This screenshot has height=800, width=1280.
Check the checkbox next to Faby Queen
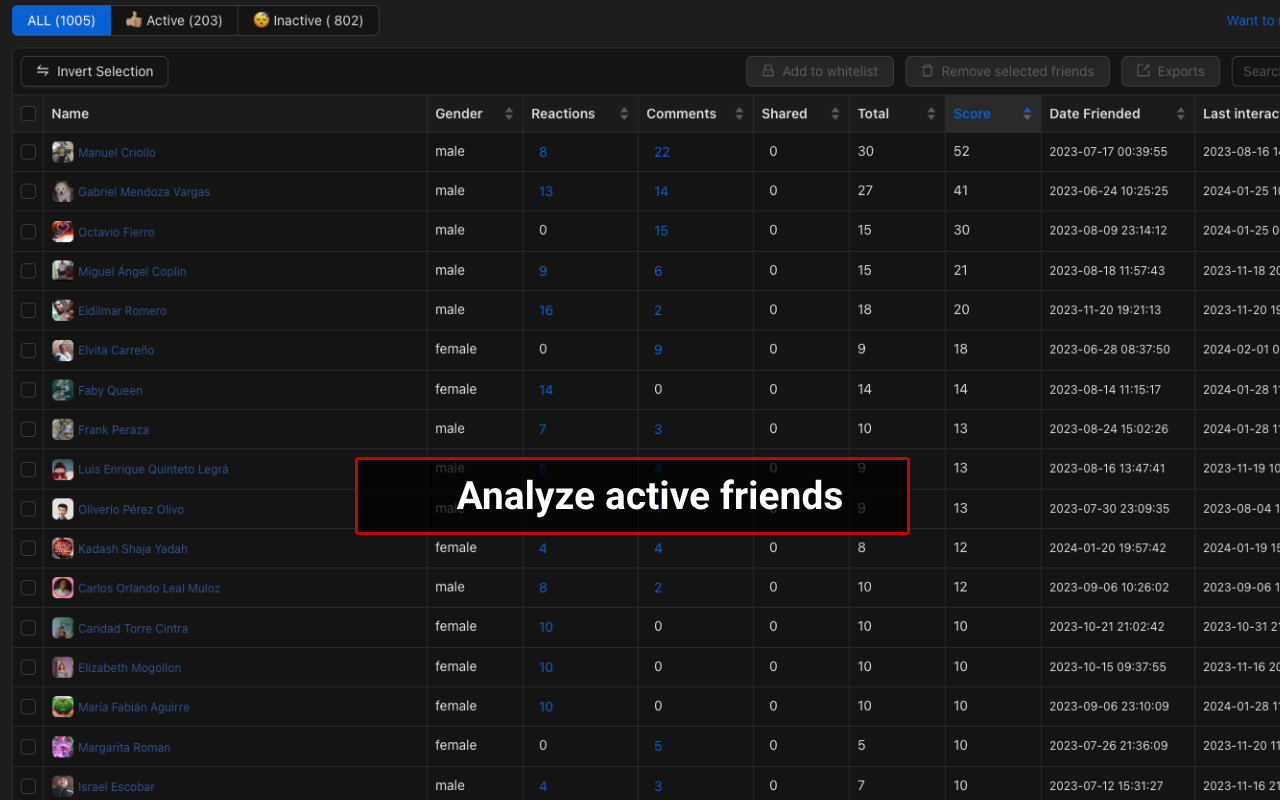(x=28, y=389)
